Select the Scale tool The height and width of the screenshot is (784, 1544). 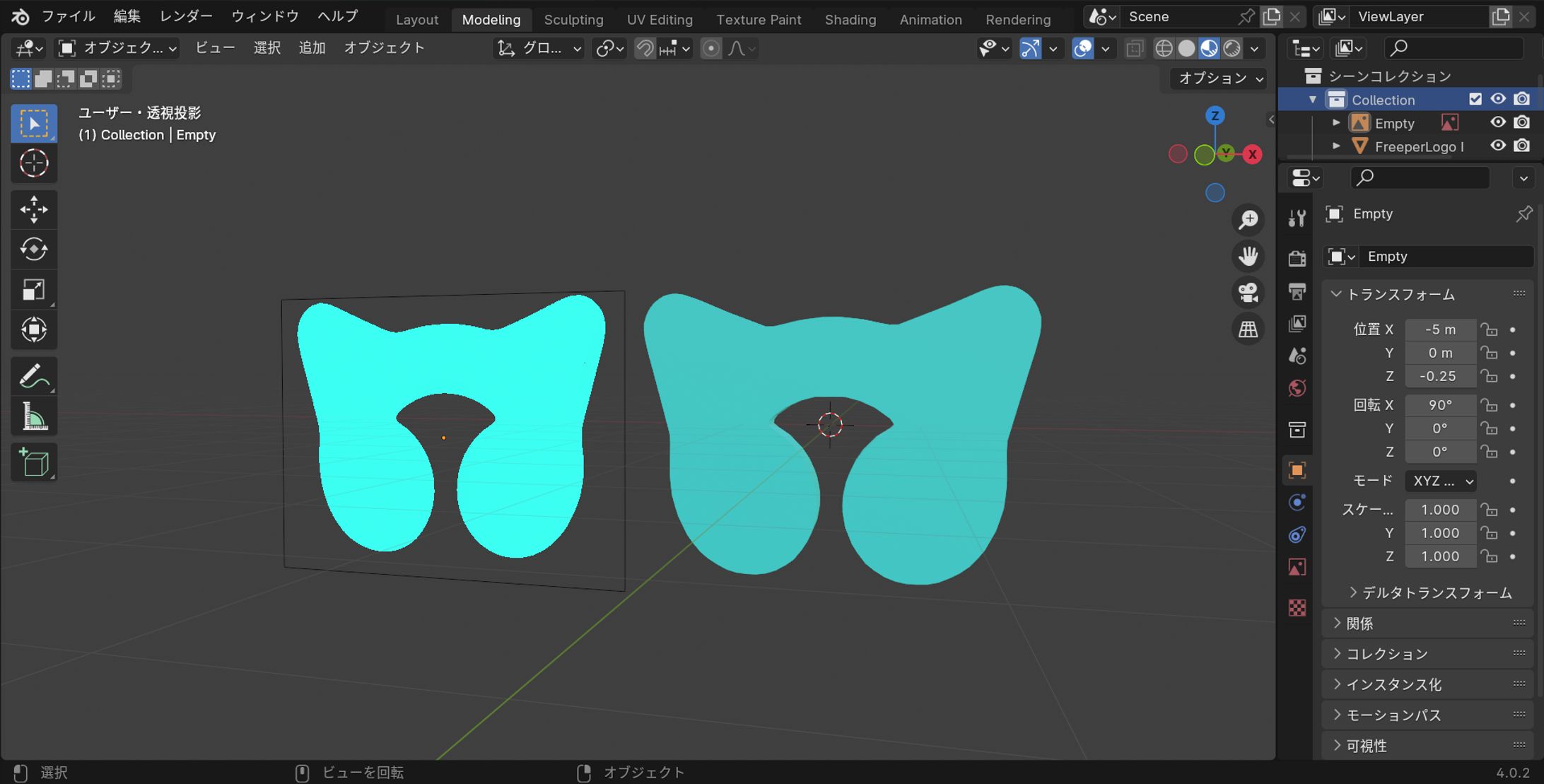pyautogui.click(x=33, y=290)
